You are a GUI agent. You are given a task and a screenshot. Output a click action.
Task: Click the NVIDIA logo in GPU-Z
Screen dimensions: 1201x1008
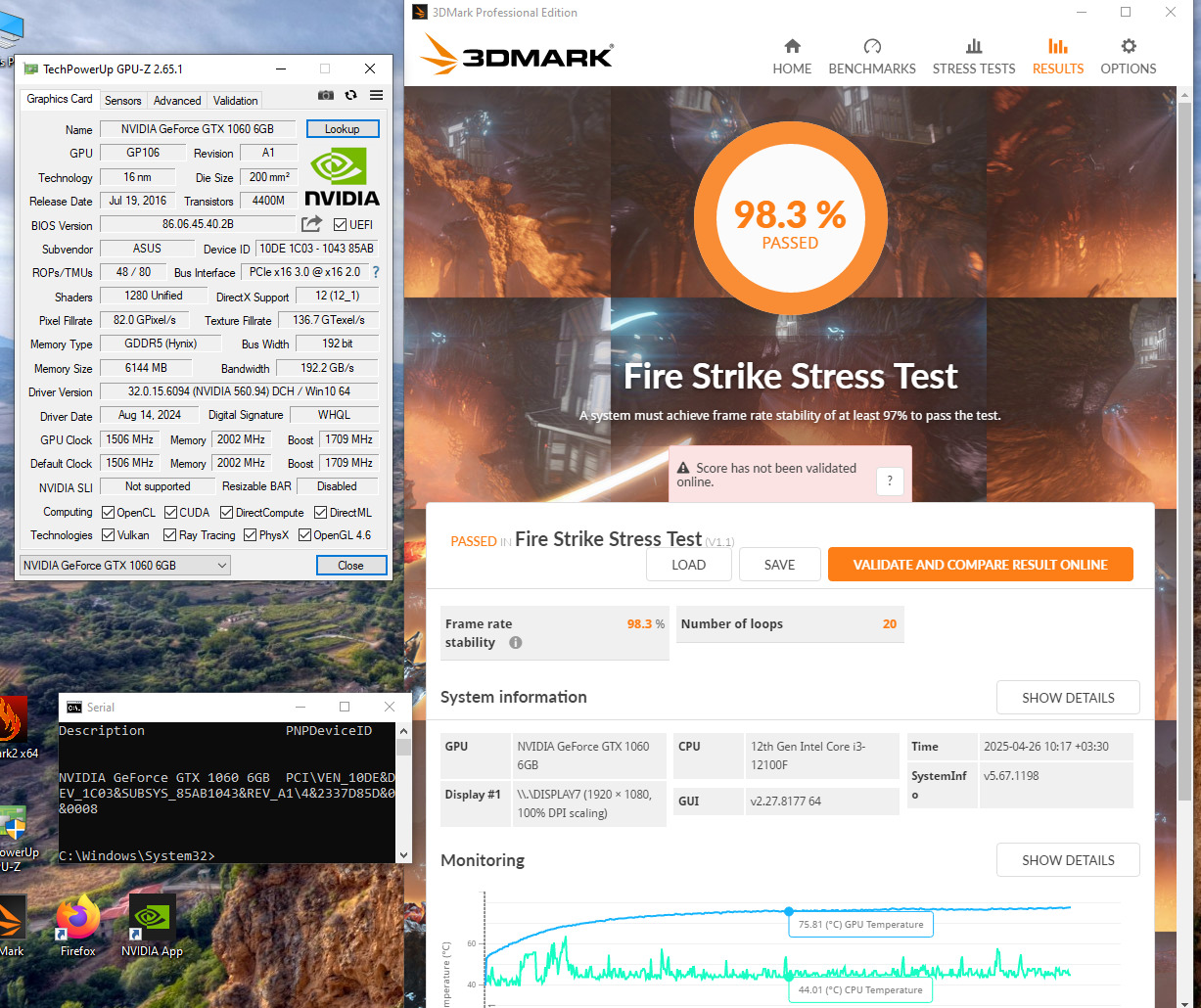point(342,176)
